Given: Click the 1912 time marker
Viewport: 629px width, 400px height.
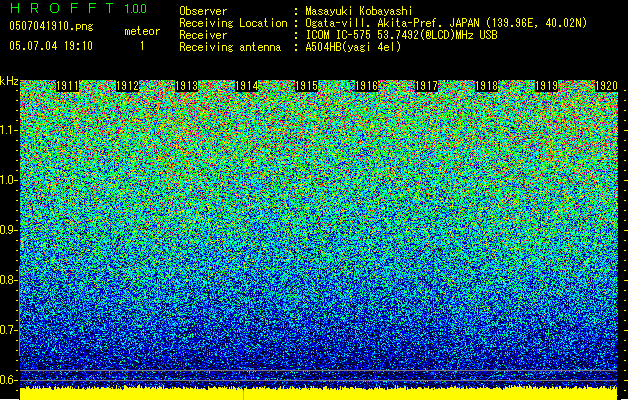Looking at the screenshot, I should tap(127, 86).
